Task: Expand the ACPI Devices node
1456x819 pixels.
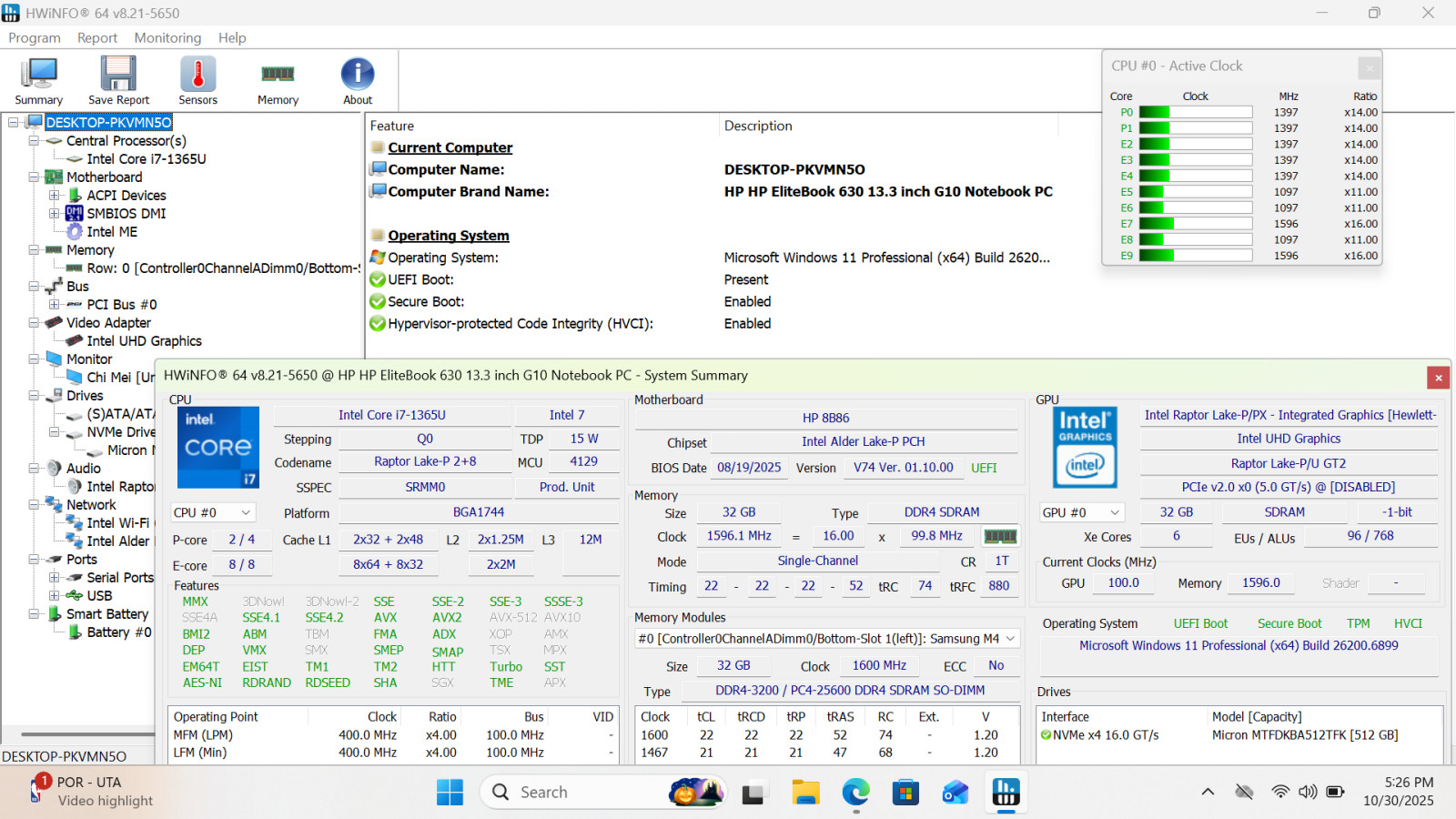Action: pyautogui.click(x=55, y=196)
